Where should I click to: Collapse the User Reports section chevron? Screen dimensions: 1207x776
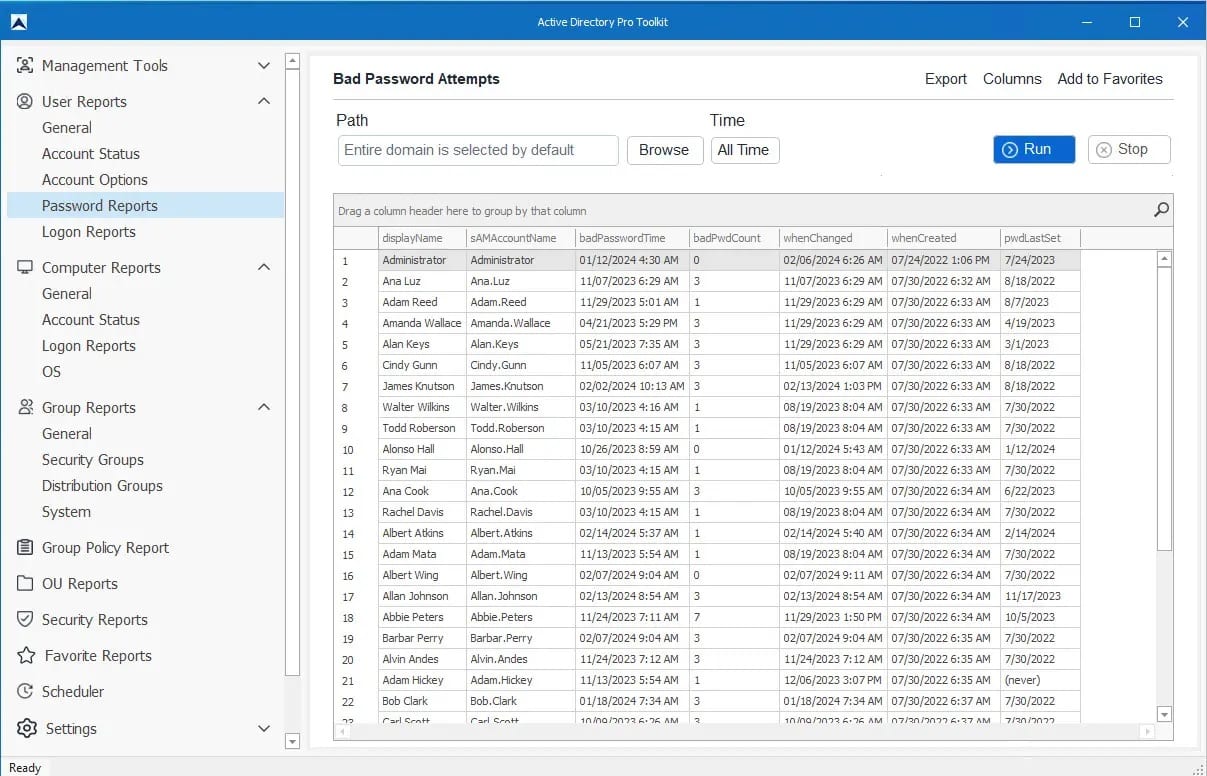point(264,102)
